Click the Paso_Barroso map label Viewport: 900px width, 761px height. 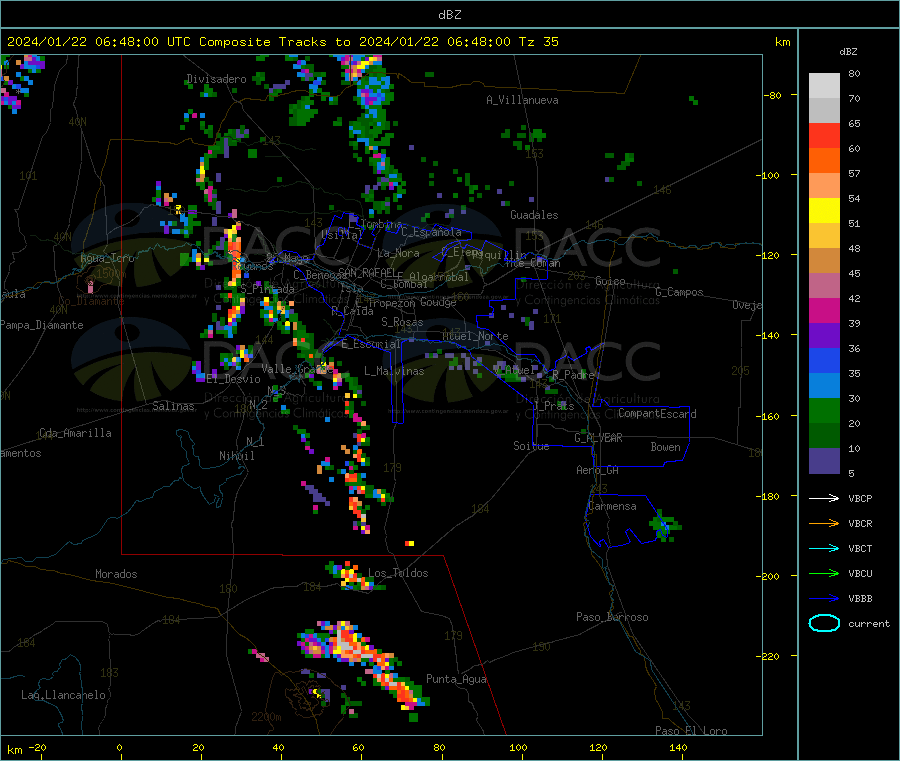(612, 617)
